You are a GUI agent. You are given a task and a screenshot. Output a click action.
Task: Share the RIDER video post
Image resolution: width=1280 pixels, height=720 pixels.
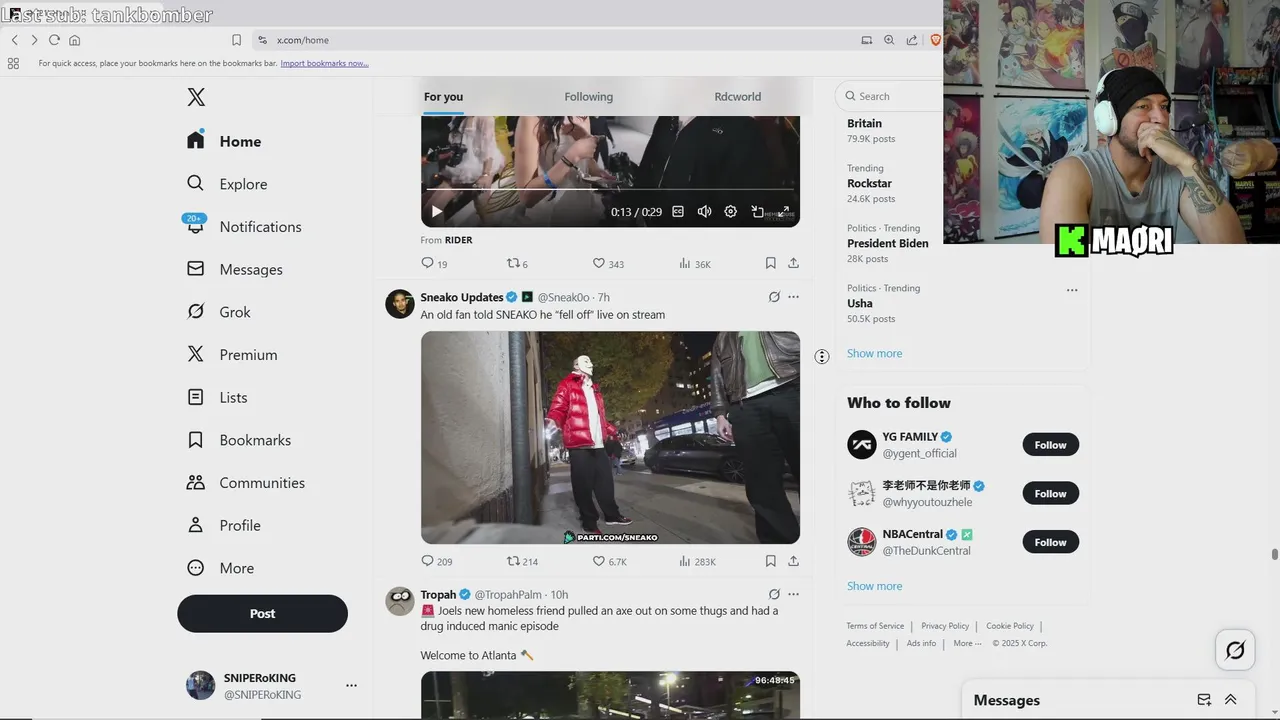click(x=793, y=263)
